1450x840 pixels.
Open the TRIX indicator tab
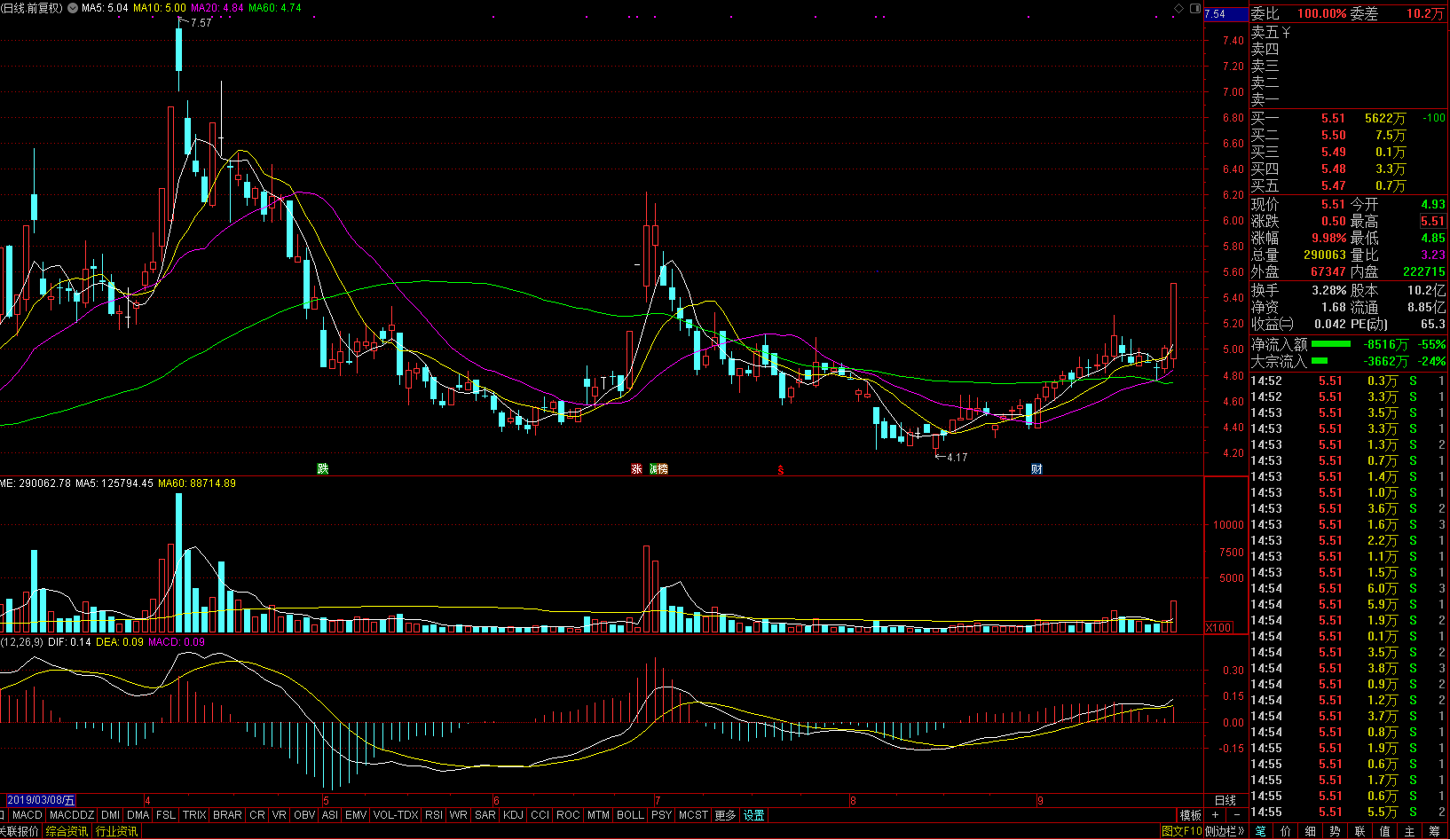click(x=194, y=815)
